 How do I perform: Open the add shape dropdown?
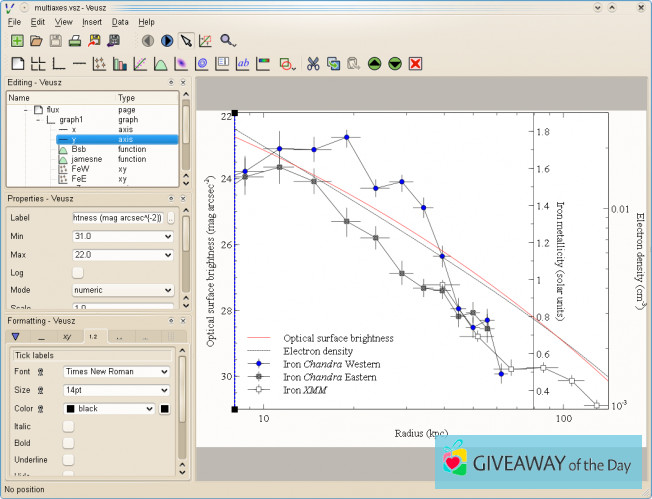(287, 64)
